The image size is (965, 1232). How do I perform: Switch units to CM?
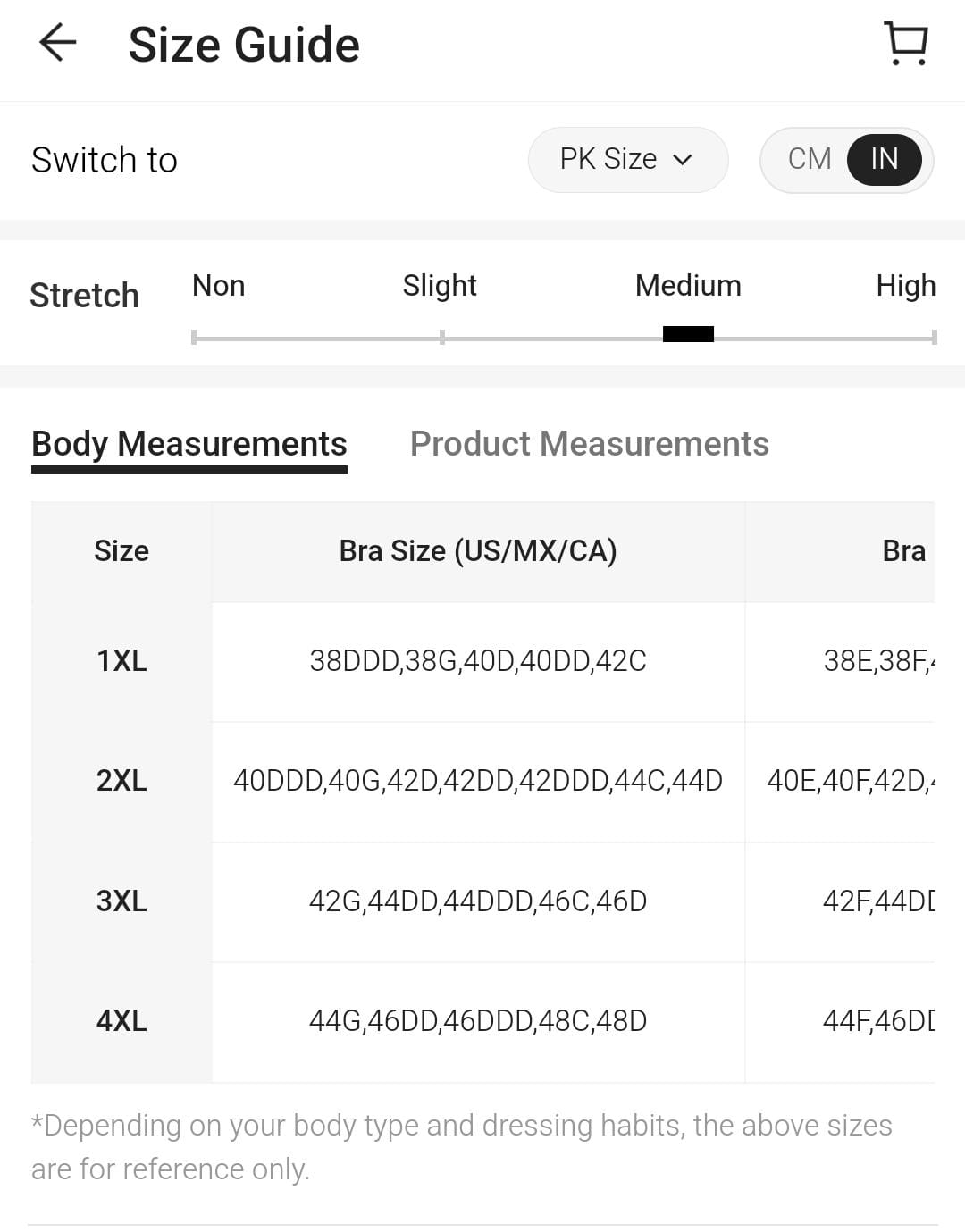(x=810, y=159)
